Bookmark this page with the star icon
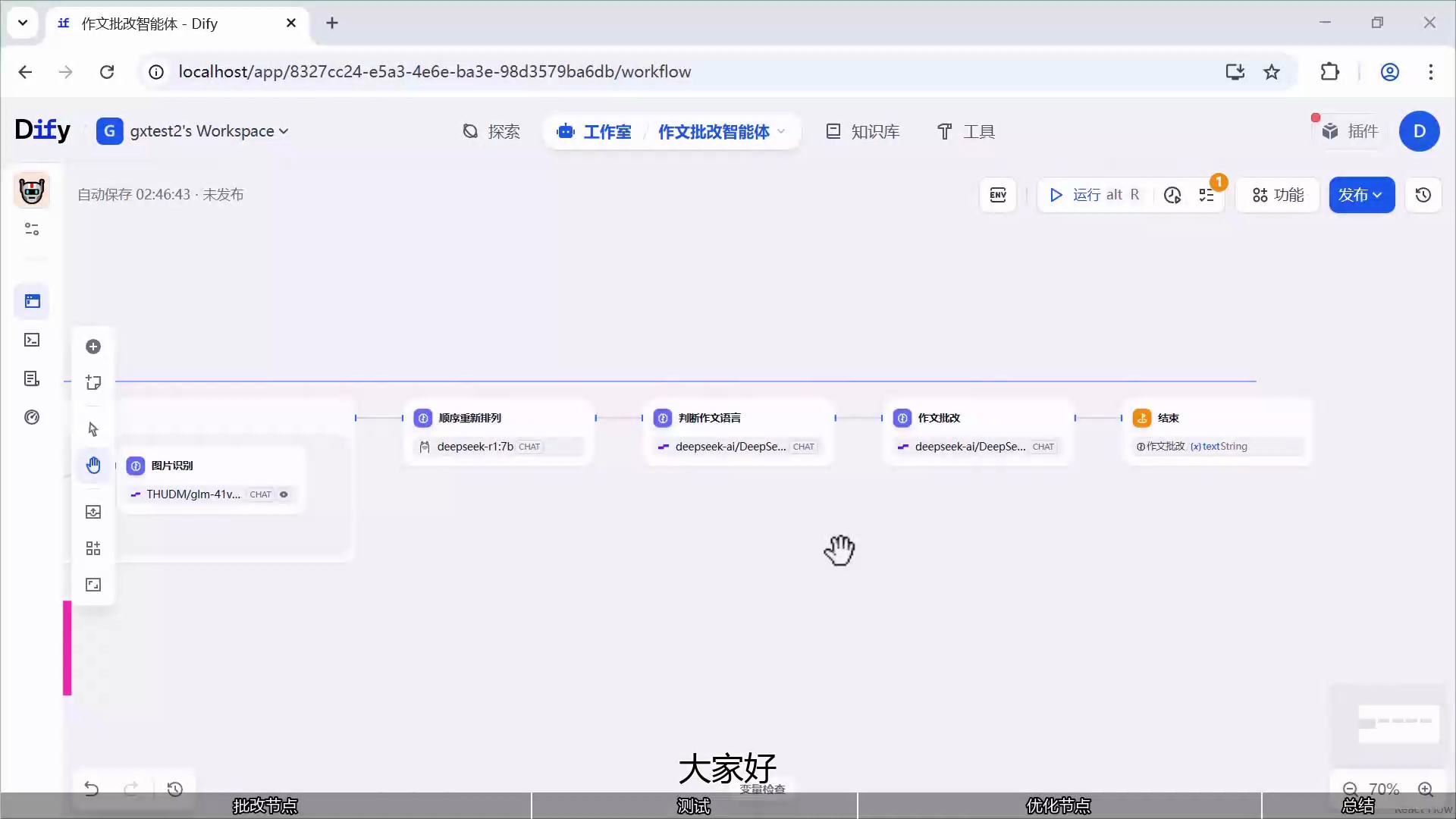The height and width of the screenshot is (819, 1456). [1272, 71]
